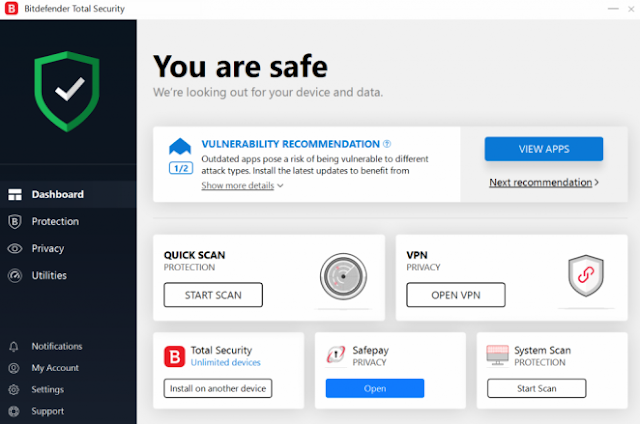Open the Utilities section
The height and width of the screenshot is (424, 640).
pyautogui.click(x=68, y=275)
